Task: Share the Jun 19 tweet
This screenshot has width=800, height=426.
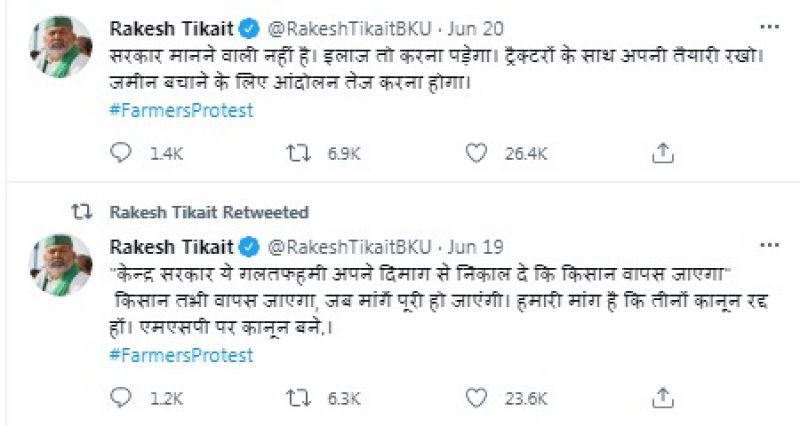Action: [x=661, y=397]
